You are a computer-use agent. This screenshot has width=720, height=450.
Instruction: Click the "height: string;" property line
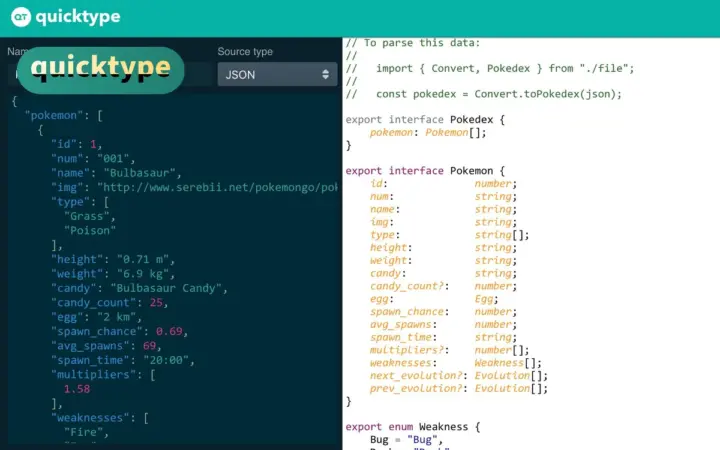point(444,248)
